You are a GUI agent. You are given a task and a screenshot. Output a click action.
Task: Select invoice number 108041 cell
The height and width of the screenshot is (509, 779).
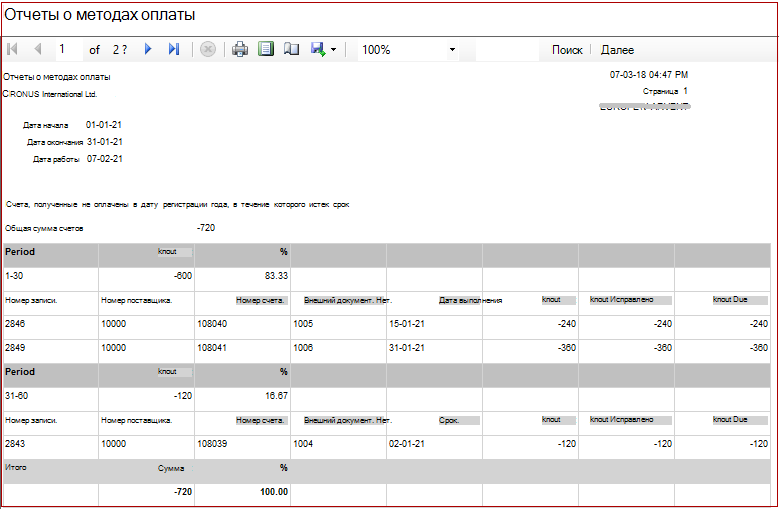coord(242,348)
